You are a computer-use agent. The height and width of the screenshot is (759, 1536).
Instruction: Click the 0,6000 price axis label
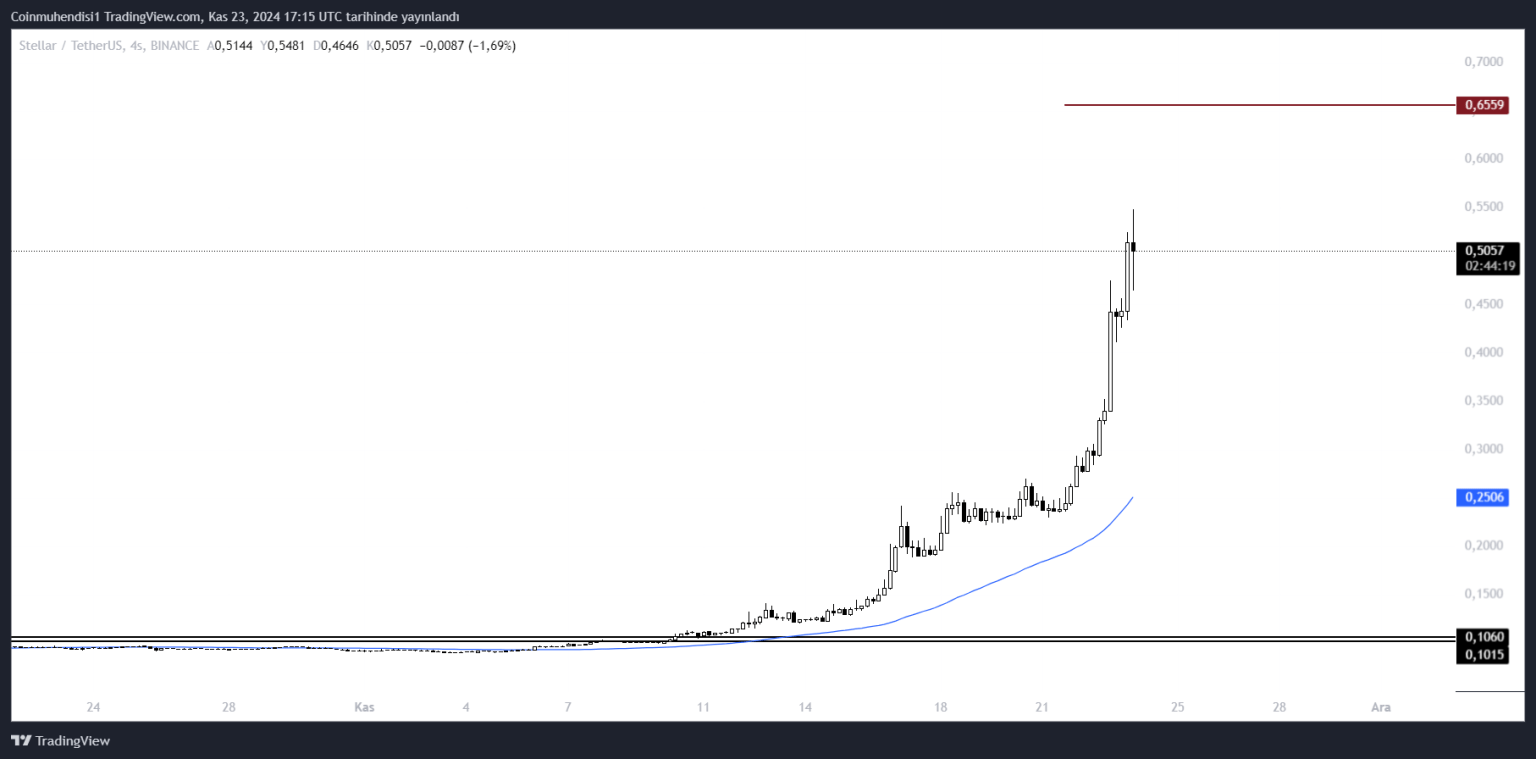tap(1483, 158)
